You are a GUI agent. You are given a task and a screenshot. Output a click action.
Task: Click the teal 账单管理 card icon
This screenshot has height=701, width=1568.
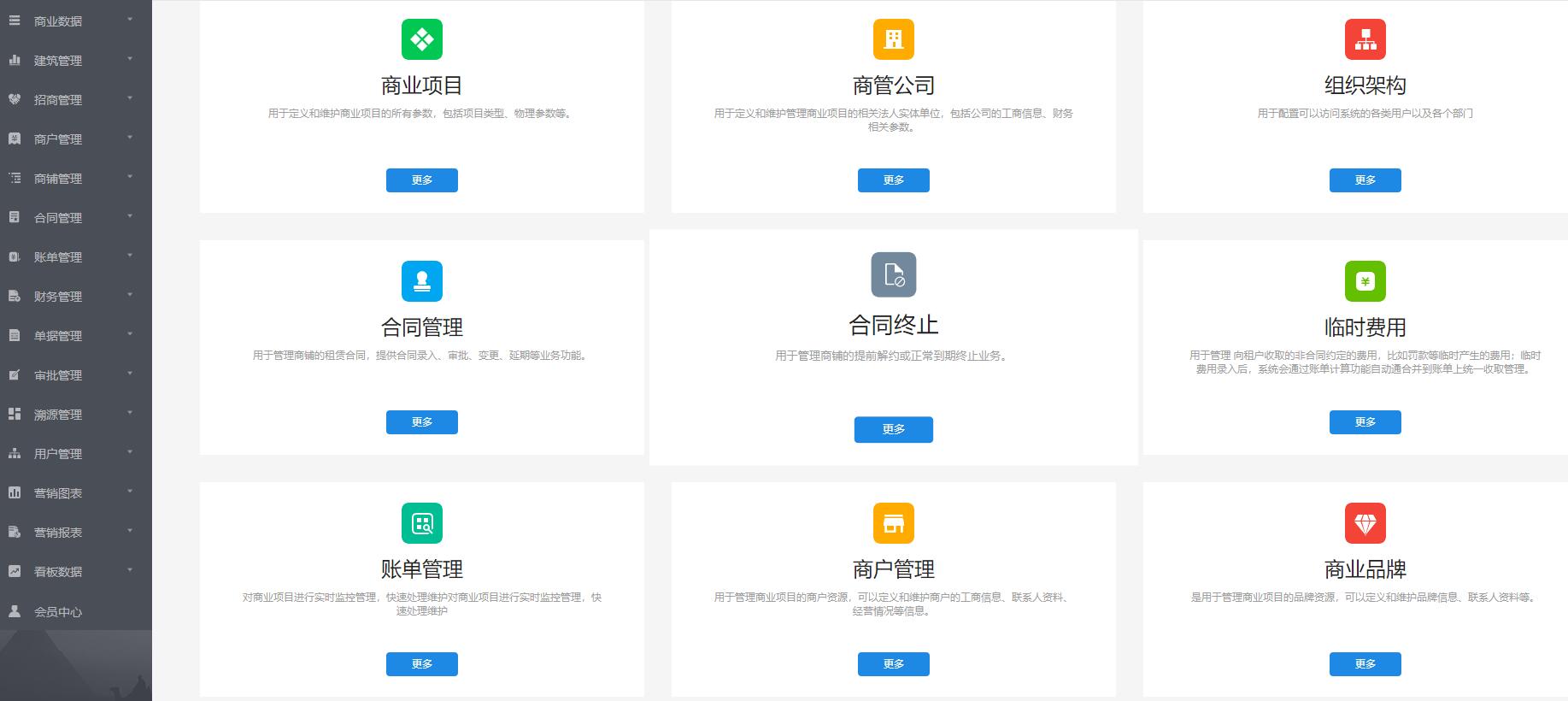click(422, 523)
